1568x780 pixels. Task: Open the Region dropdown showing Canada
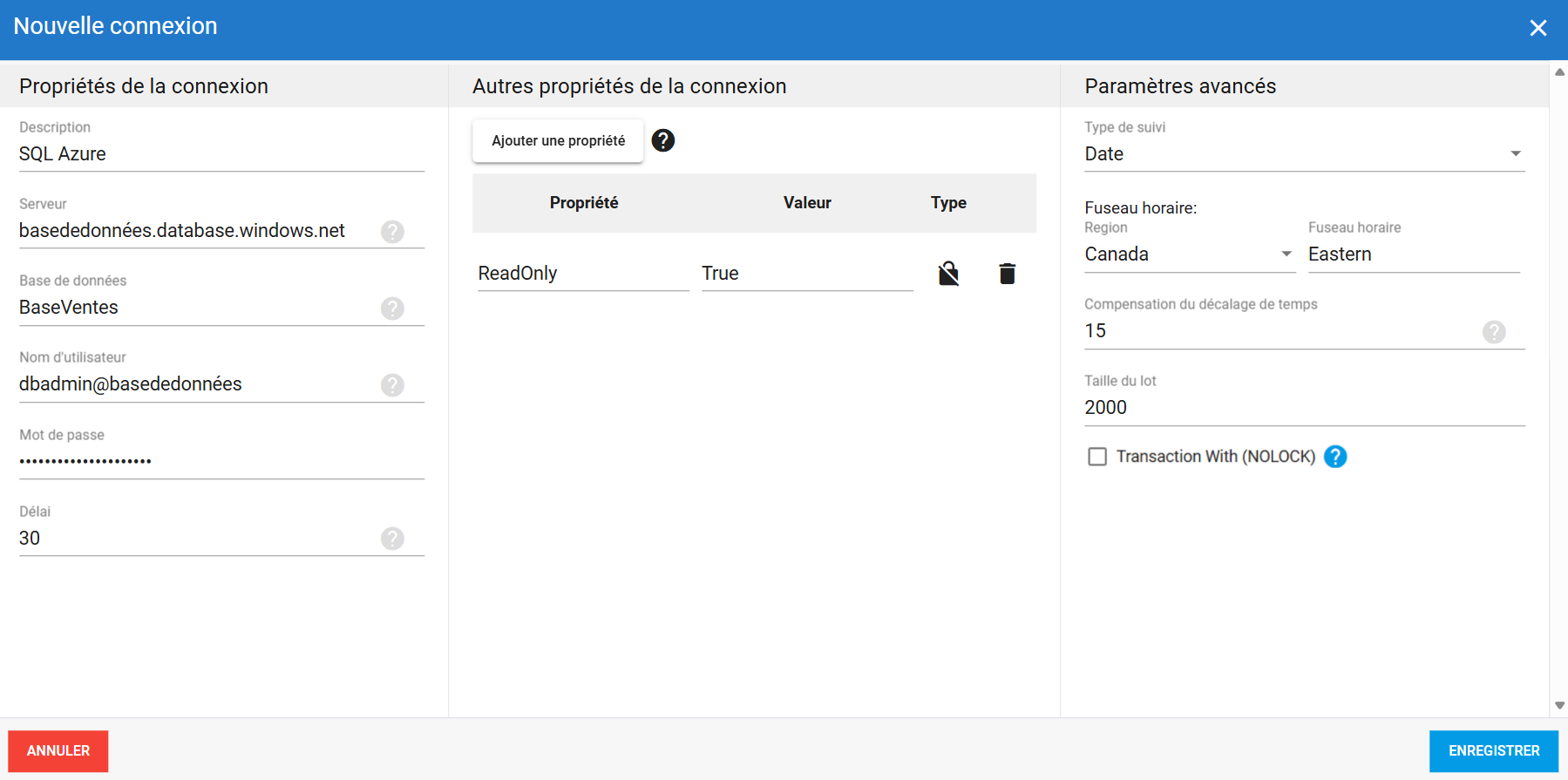point(1190,254)
